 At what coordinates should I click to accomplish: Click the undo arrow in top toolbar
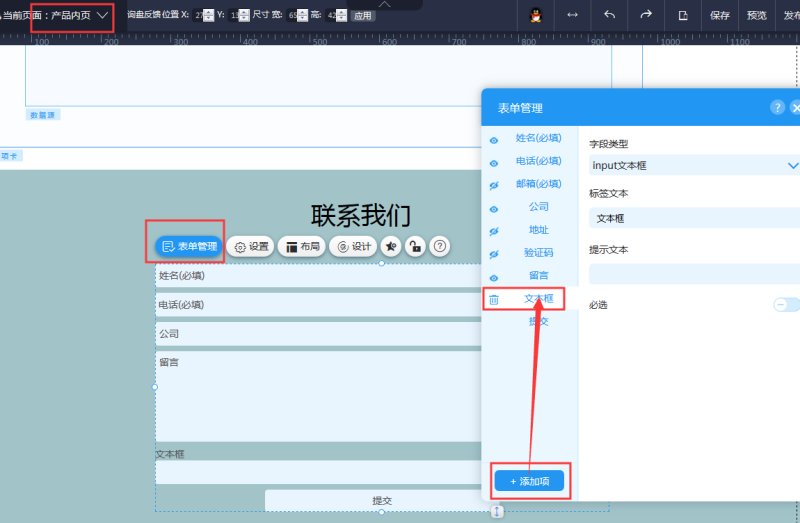click(x=609, y=15)
